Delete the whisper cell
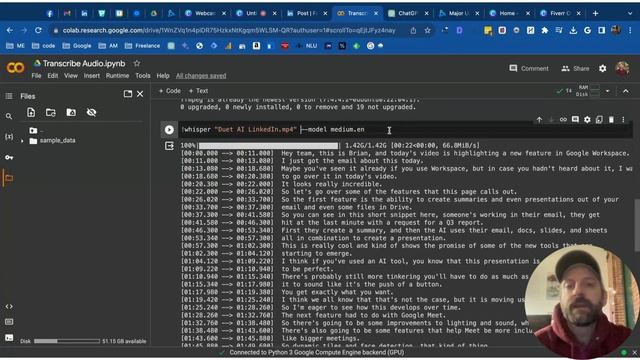This screenshot has width=640, height=360. (611, 120)
